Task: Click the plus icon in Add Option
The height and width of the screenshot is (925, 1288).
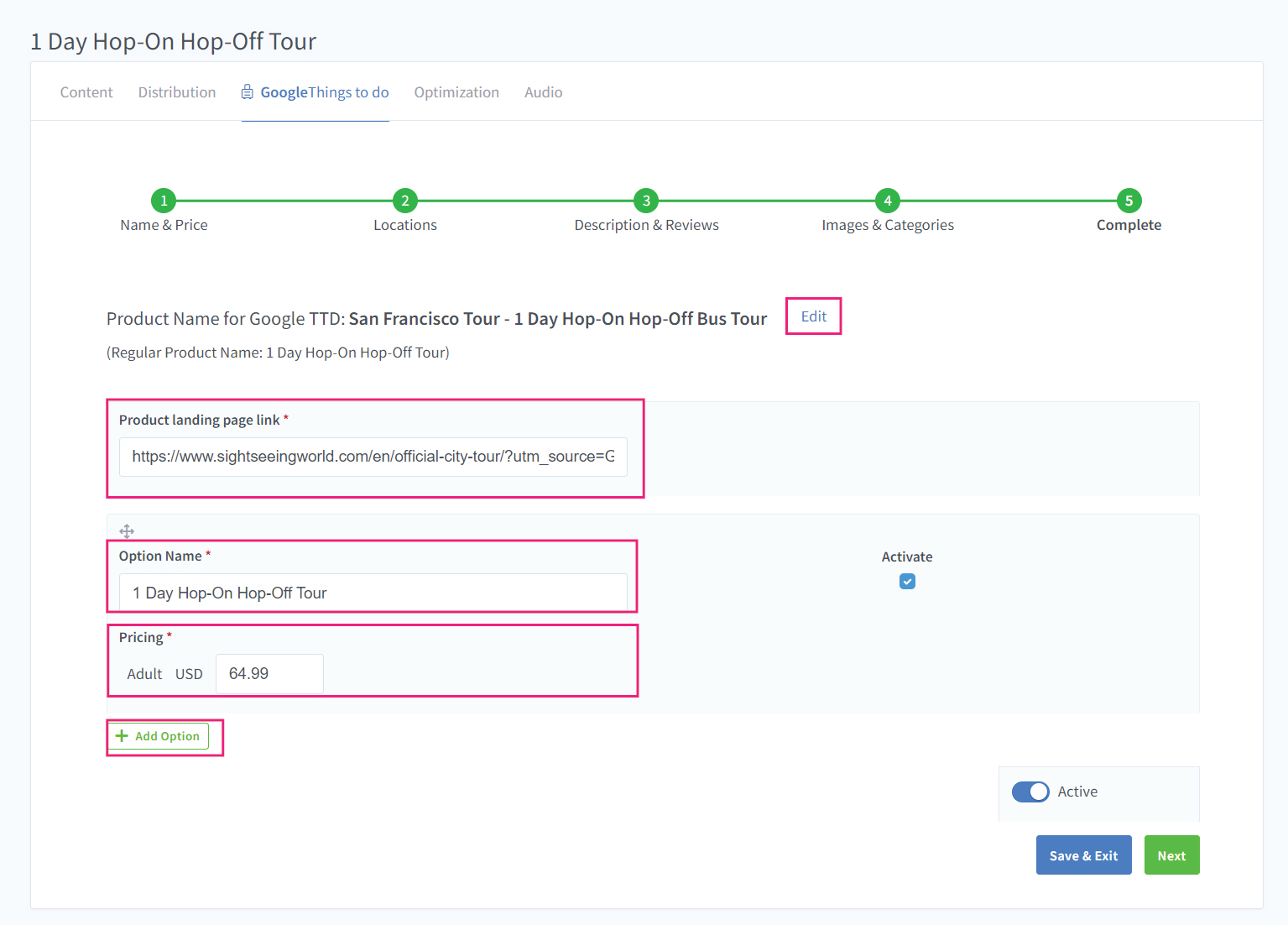Action: pos(122,736)
